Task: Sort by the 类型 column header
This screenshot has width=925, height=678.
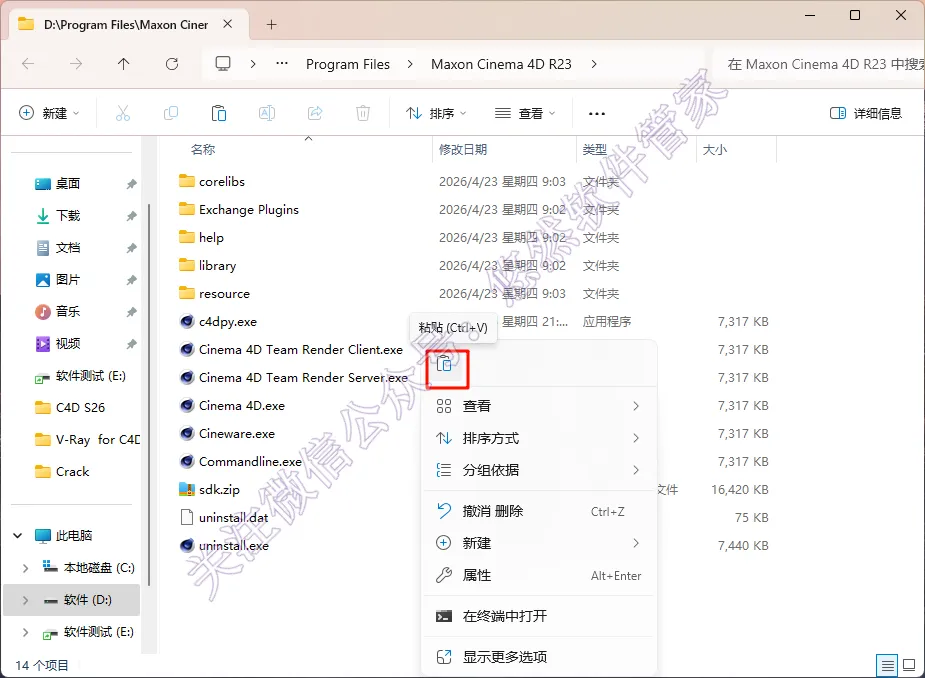Action: [595, 150]
